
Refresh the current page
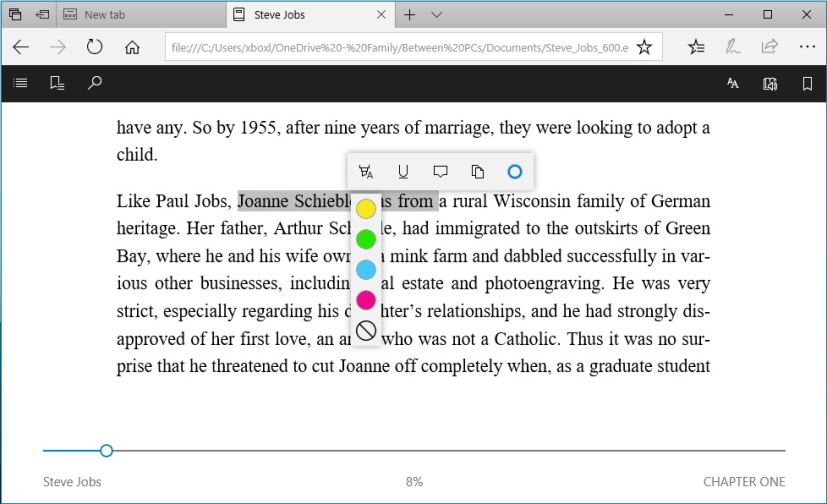click(x=94, y=47)
